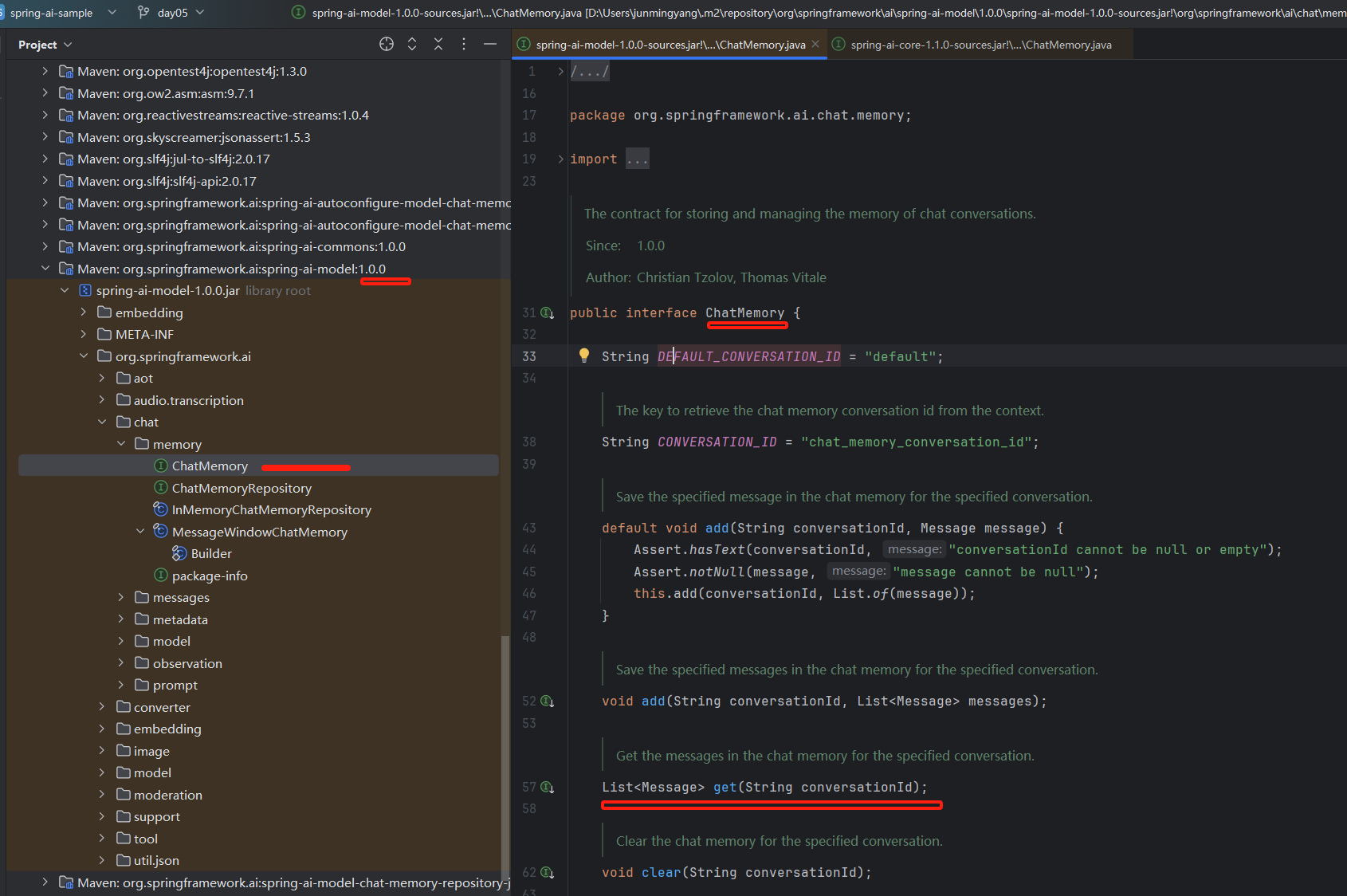Click the Collapse All icon in Project panel
Viewport: 1347px width, 896px height.
(x=438, y=45)
